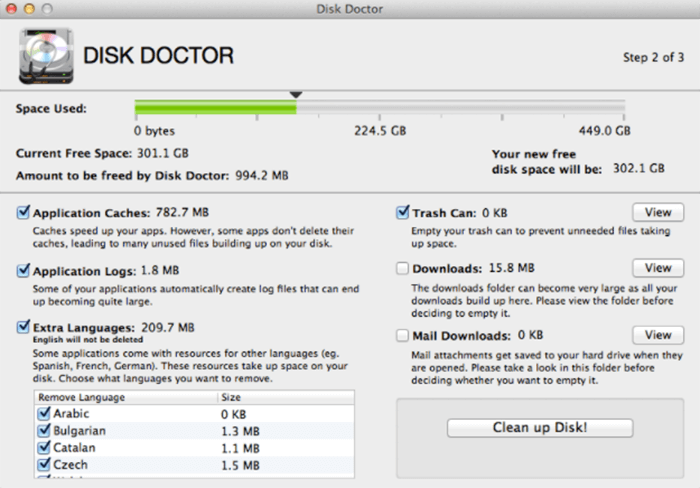Uncheck Arabic in the language list

[x=44, y=413]
